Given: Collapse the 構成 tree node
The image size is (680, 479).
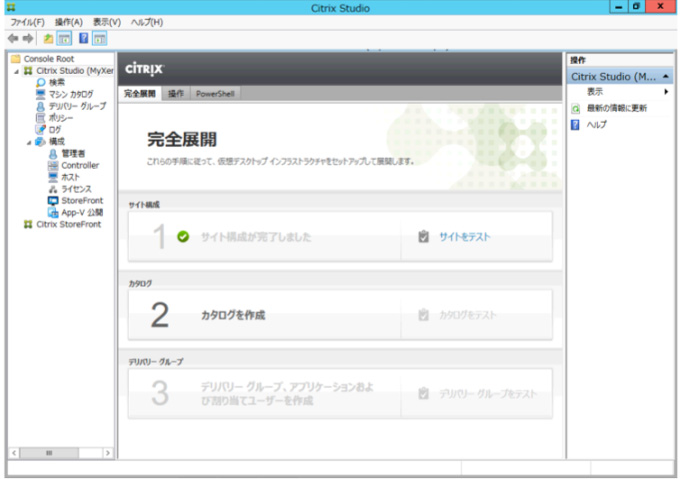Looking at the screenshot, I should coord(29,142).
